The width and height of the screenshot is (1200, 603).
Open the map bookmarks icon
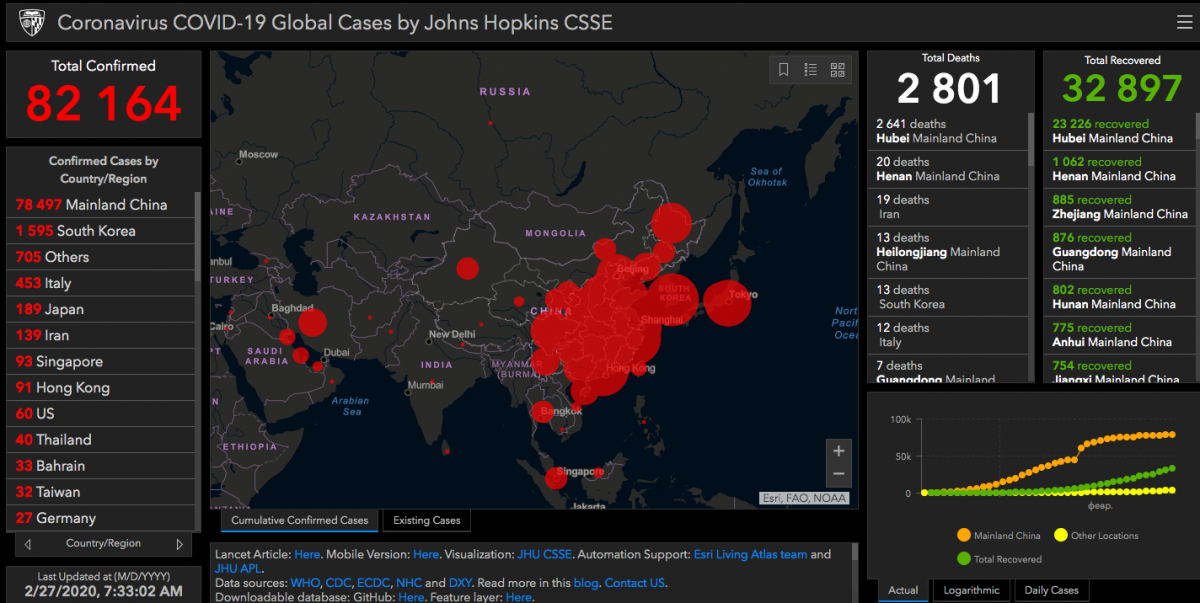click(x=784, y=70)
